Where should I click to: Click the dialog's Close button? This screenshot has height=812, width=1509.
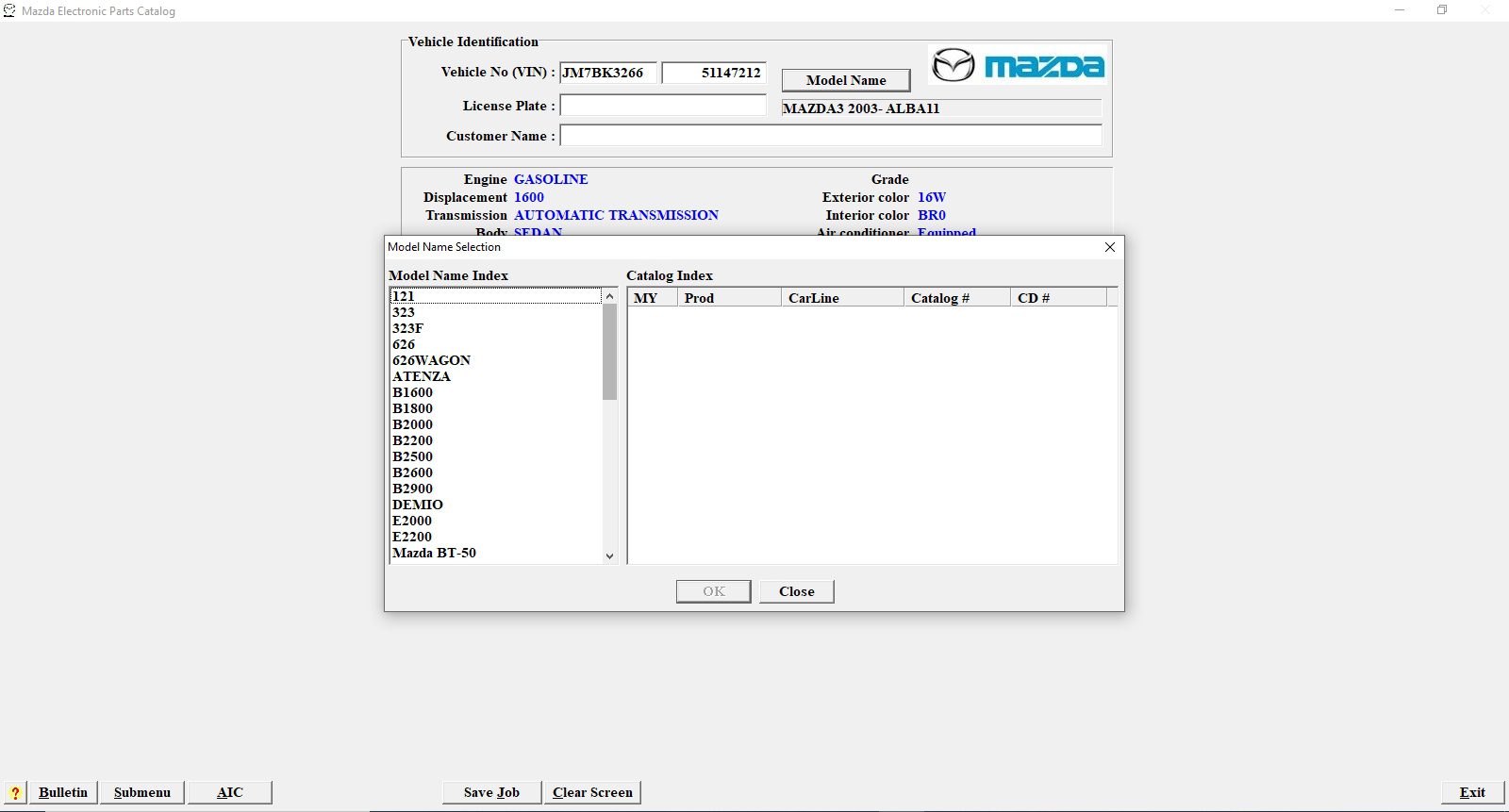[796, 591]
